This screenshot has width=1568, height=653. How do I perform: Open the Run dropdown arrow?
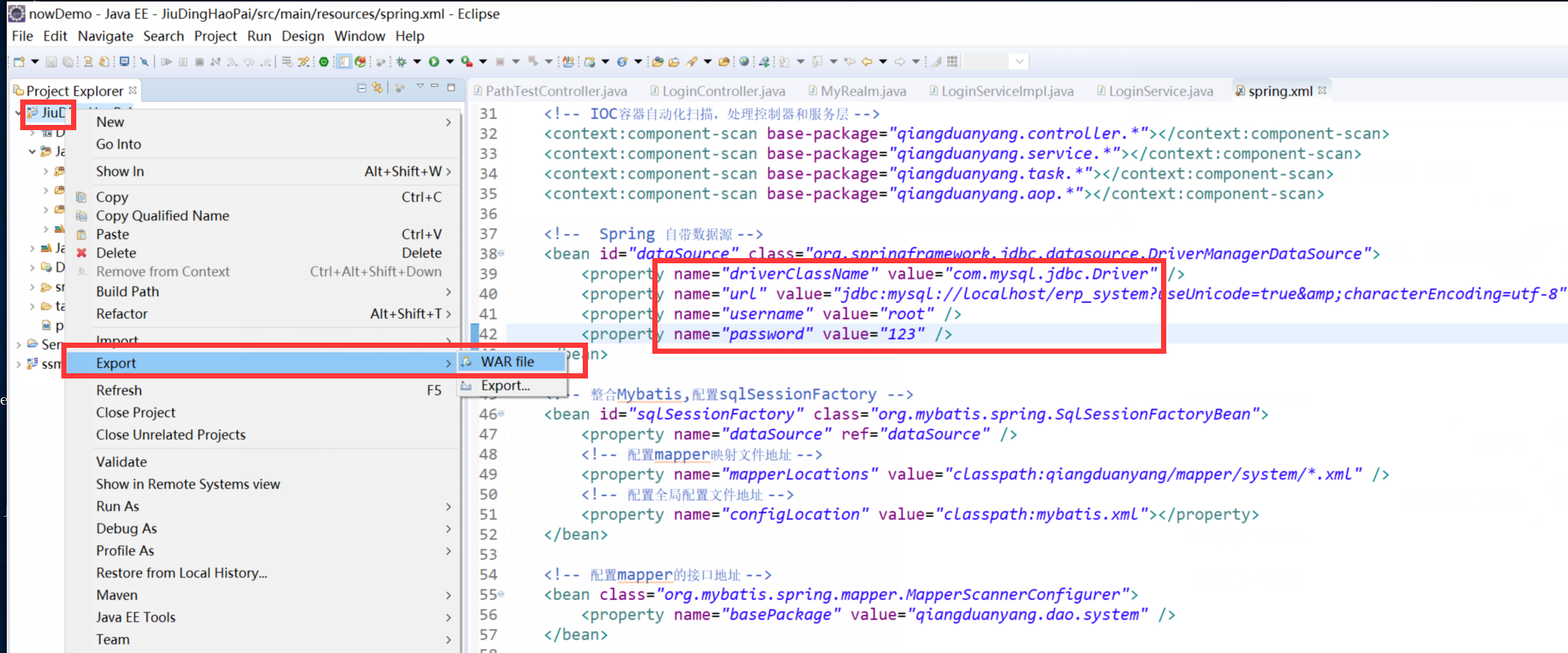(x=450, y=61)
